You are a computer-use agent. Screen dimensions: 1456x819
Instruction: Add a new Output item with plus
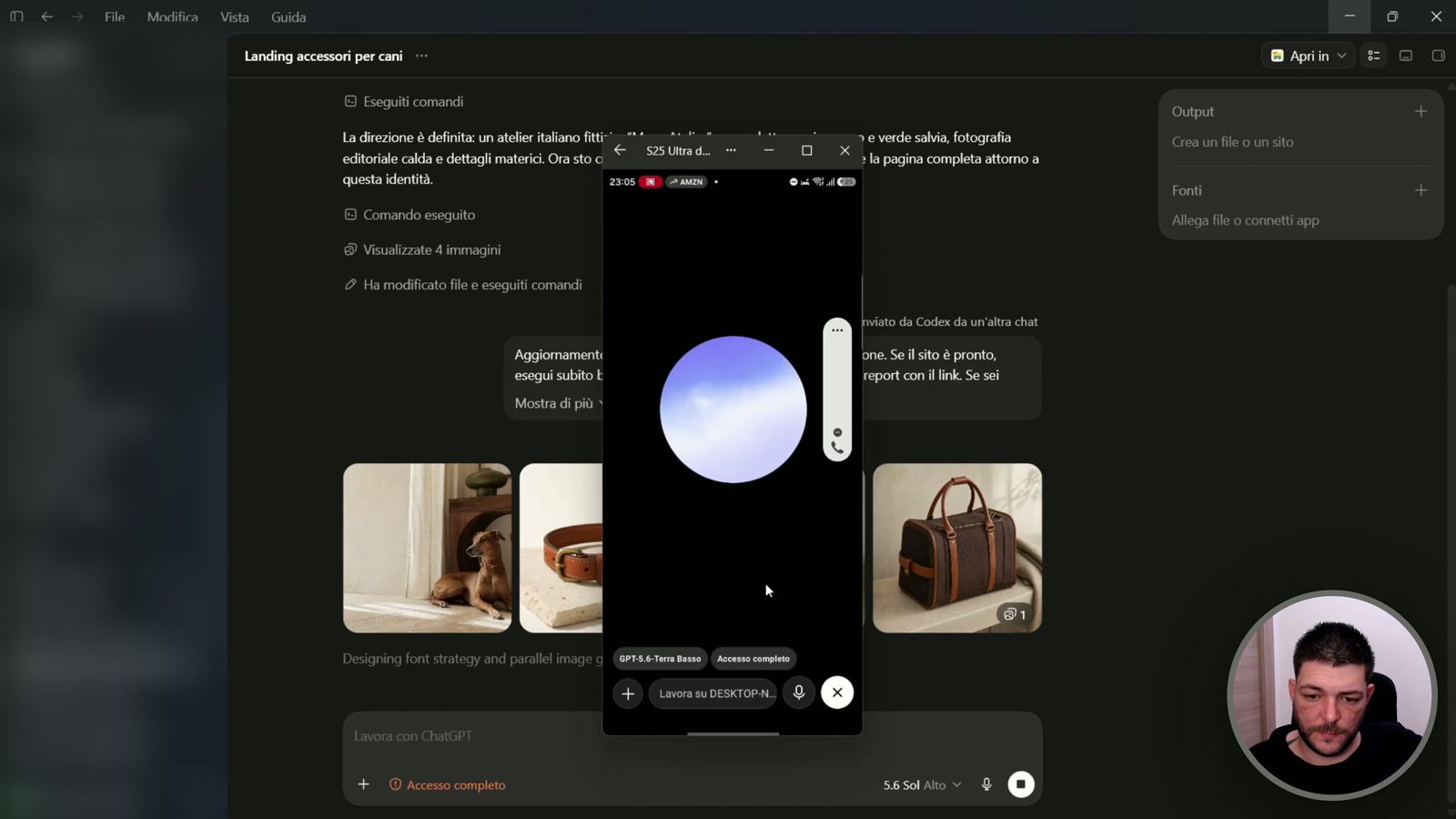click(x=1421, y=111)
